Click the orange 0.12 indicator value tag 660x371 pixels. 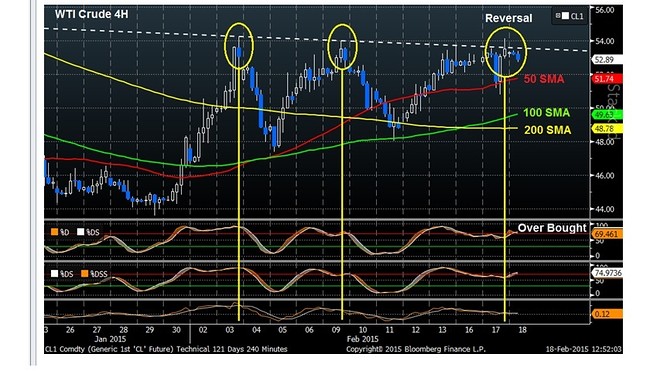[x=607, y=314]
